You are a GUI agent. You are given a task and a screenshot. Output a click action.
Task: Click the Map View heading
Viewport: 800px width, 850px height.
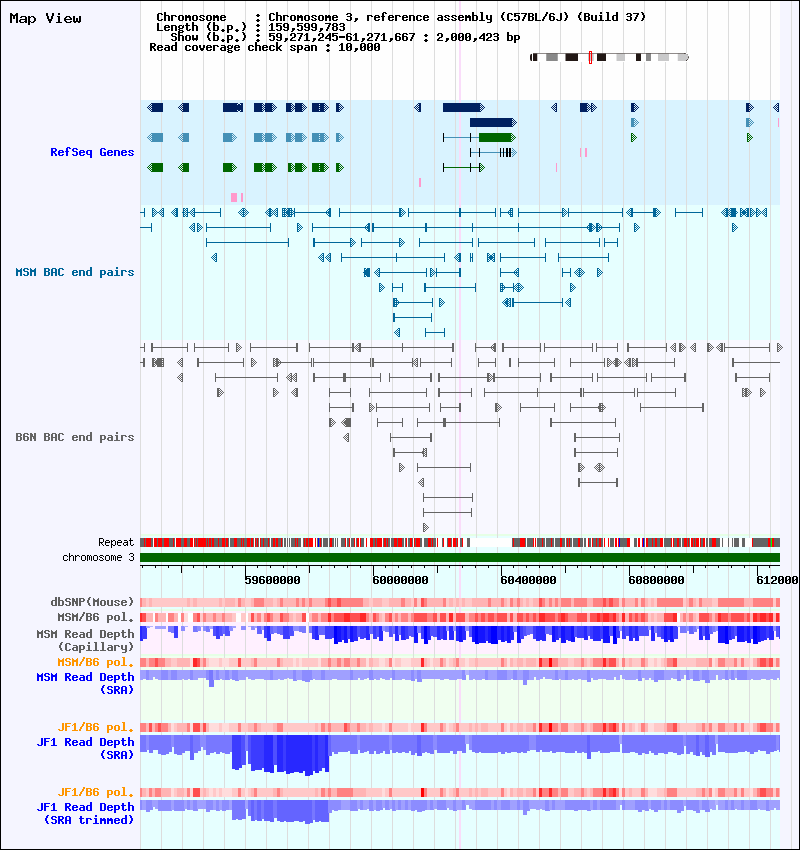point(46,18)
